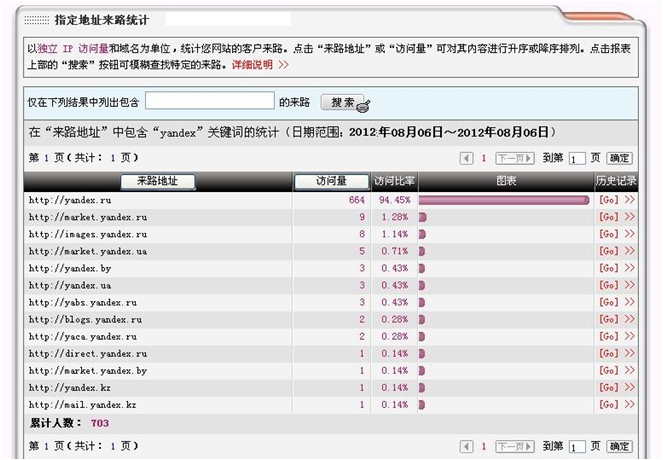663x460 pixels.
Task: Click the top current page number 1 in red
Action: point(484,159)
